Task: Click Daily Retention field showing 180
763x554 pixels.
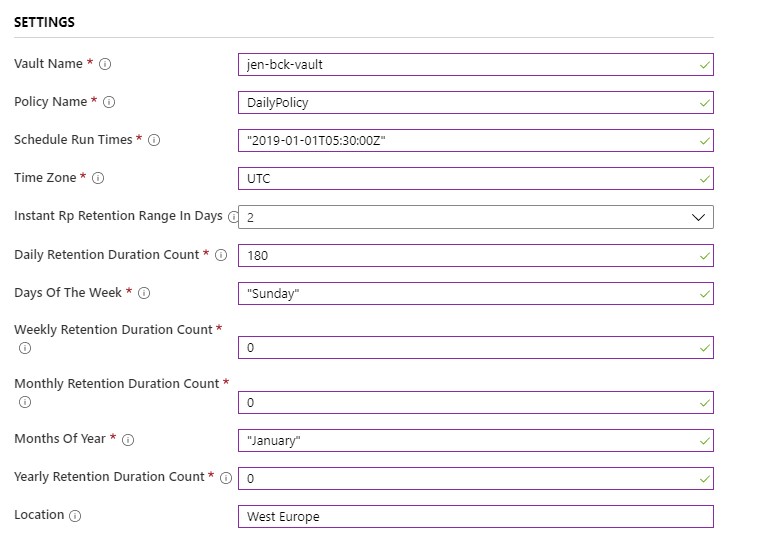Action: tap(476, 255)
